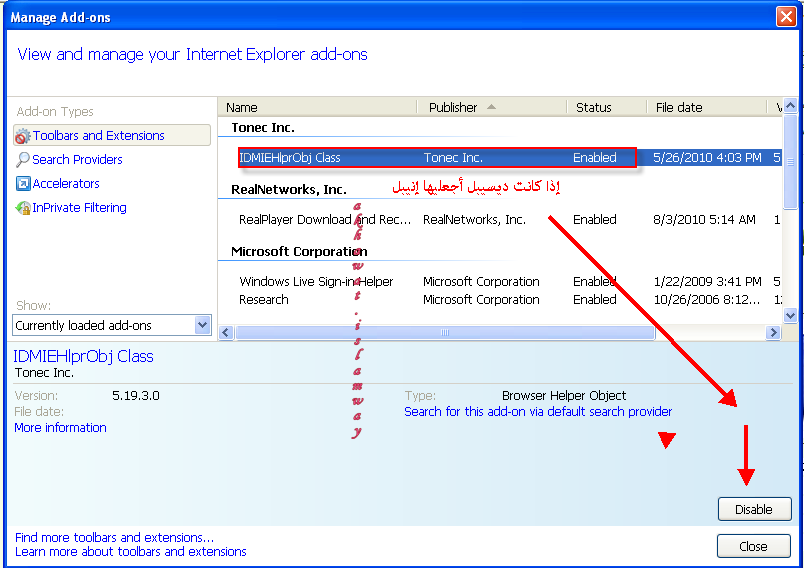Open Search Providers category
The width and height of the screenshot is (804, 568).
click(x=77, y=159)
